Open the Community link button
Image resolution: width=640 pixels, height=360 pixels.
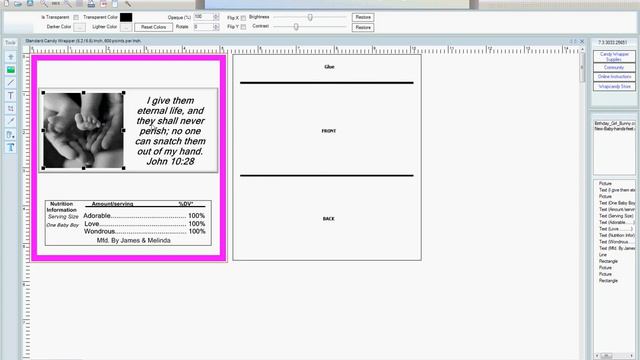point(614,67)
